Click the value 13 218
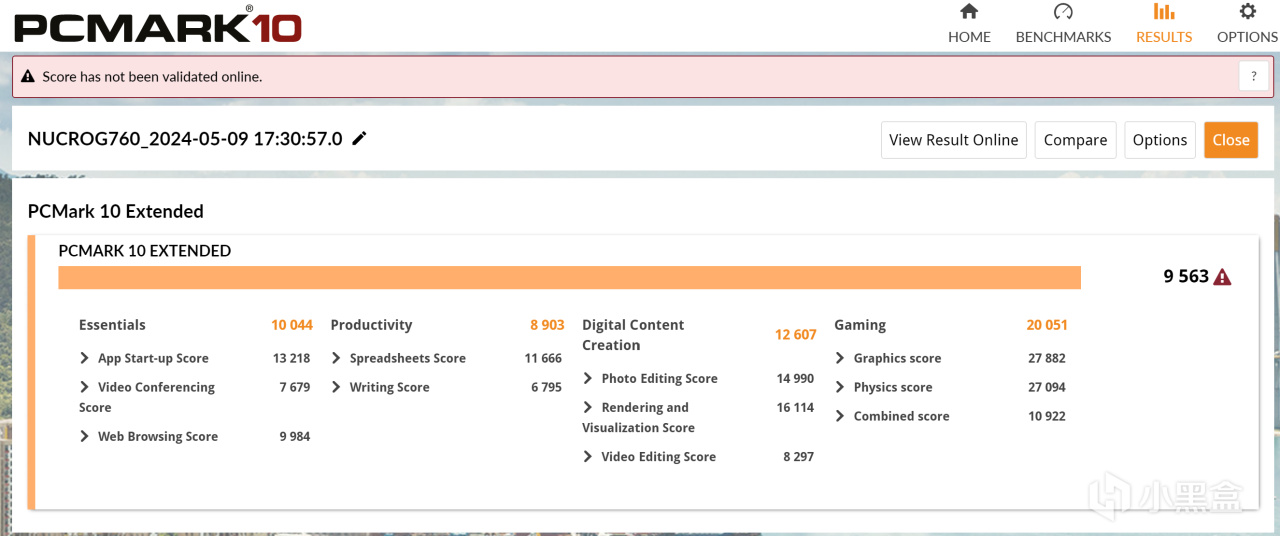The width and height of the screenshot is (1280, 536). [x=291, y=358]
